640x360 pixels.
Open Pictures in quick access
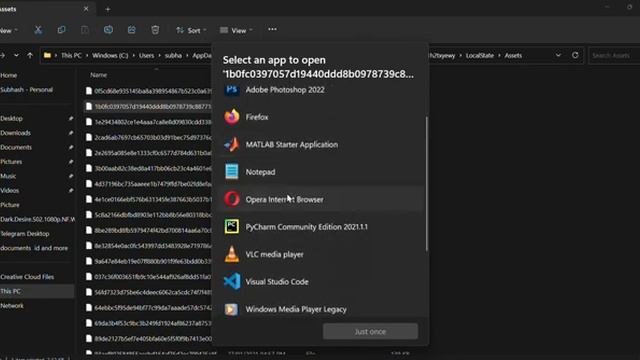click(x=11, y=162)
